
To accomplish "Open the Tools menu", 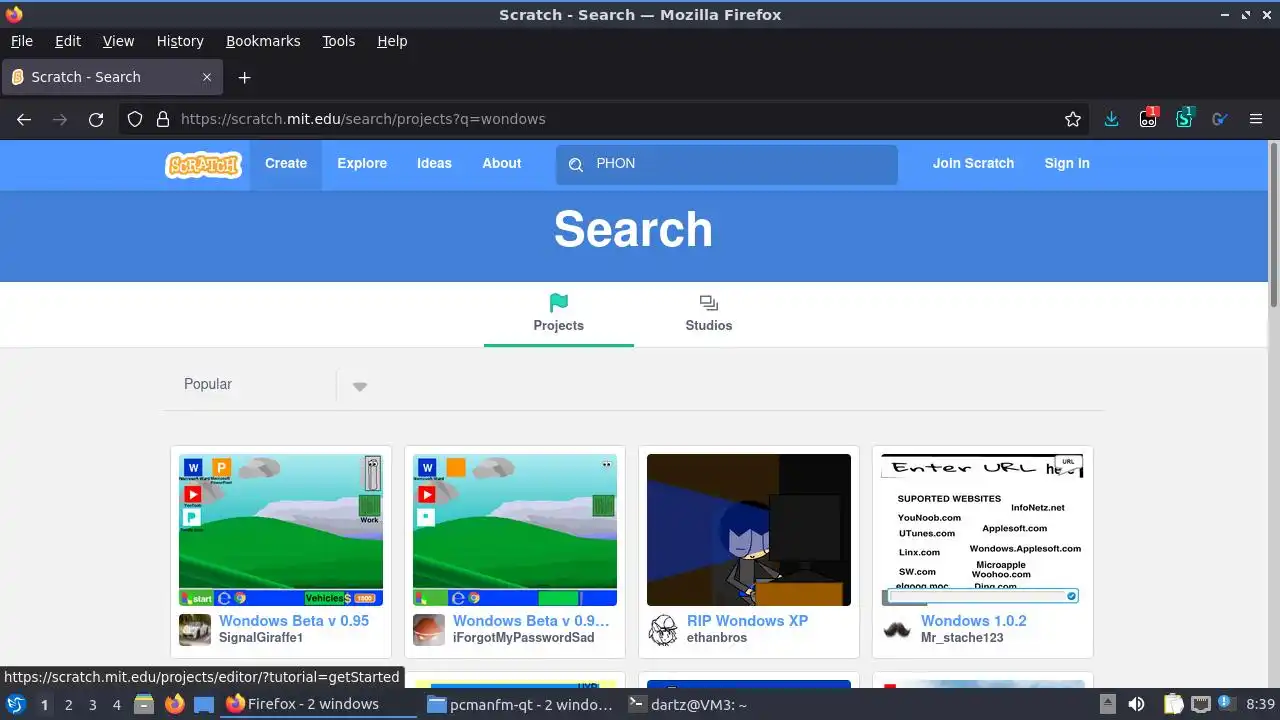I will click(339, 41).
